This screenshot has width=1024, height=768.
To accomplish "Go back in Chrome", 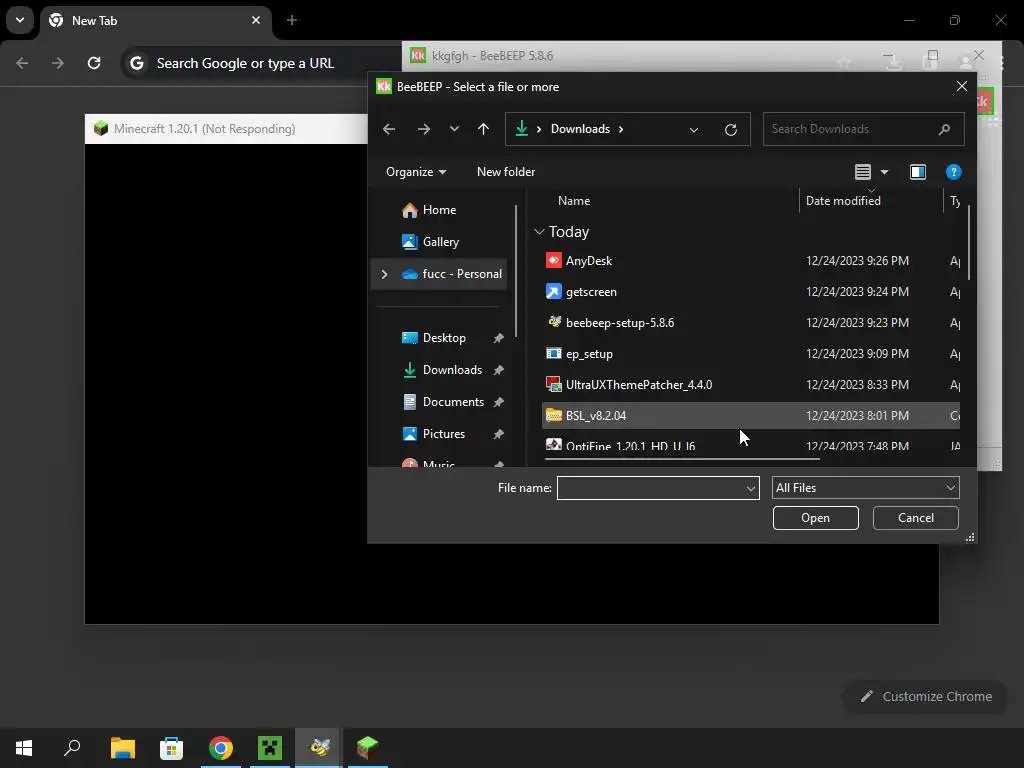I will point(22,63).
